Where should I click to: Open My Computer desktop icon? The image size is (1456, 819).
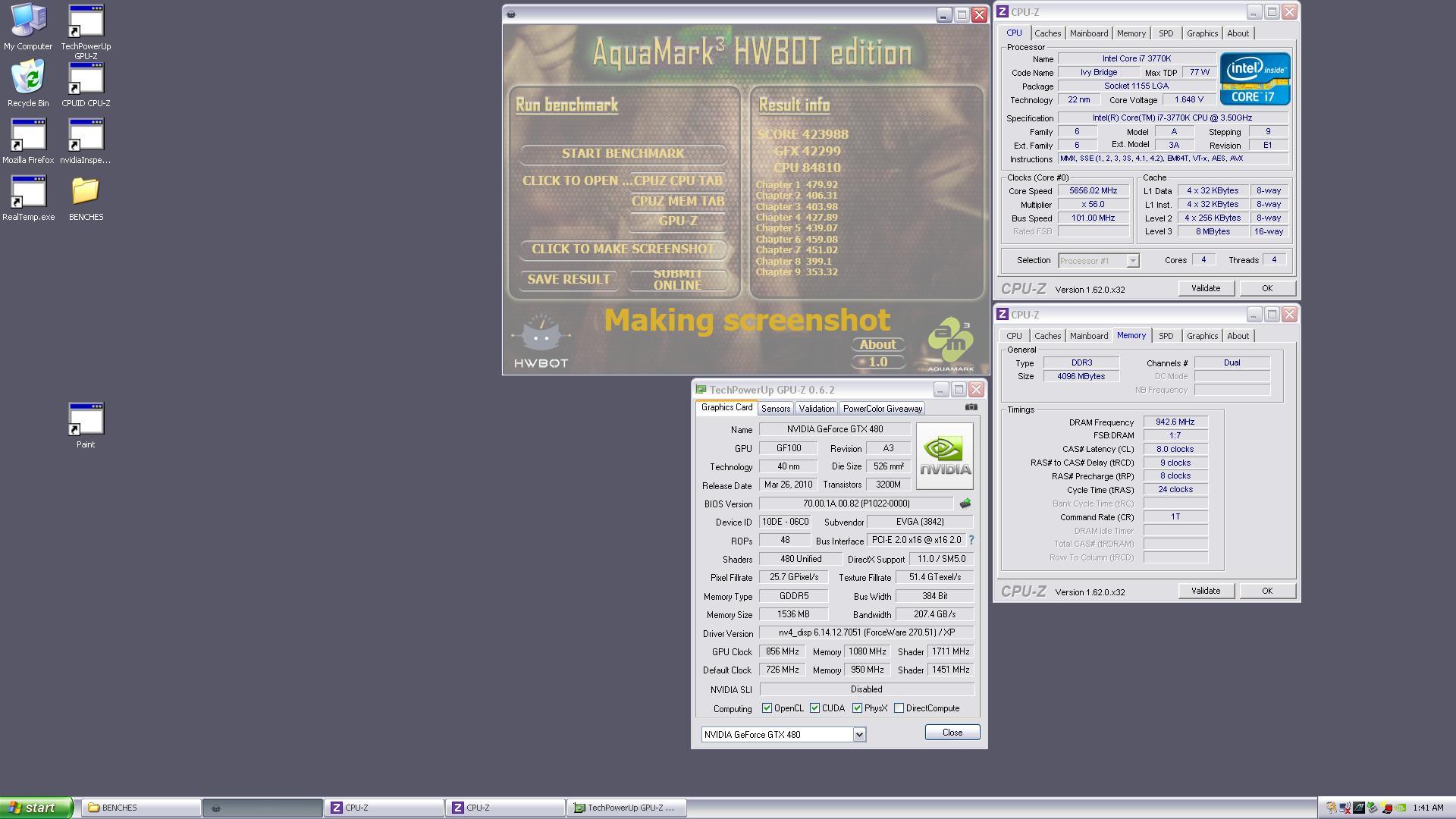tap(28, 27)
